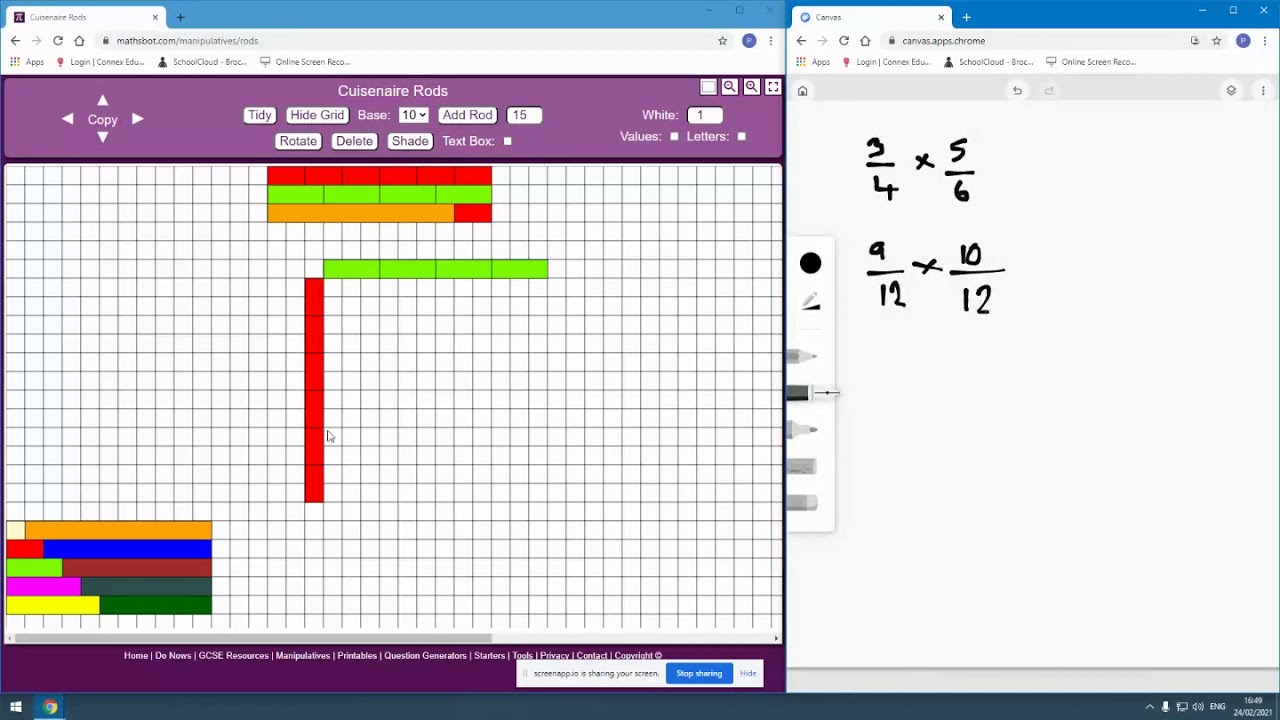The image size is (1280, 720).
Task: Open the Base dropdown
Action: coord(413,115)
